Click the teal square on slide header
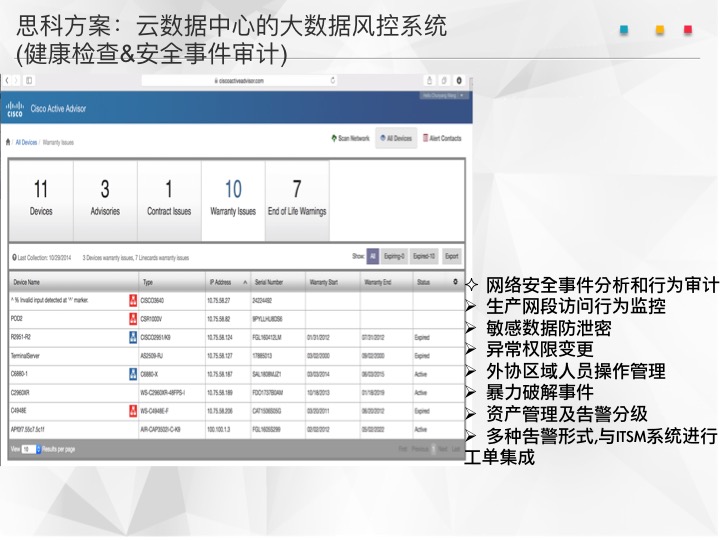Screen dimensions: 720x540 coord(624,30)
